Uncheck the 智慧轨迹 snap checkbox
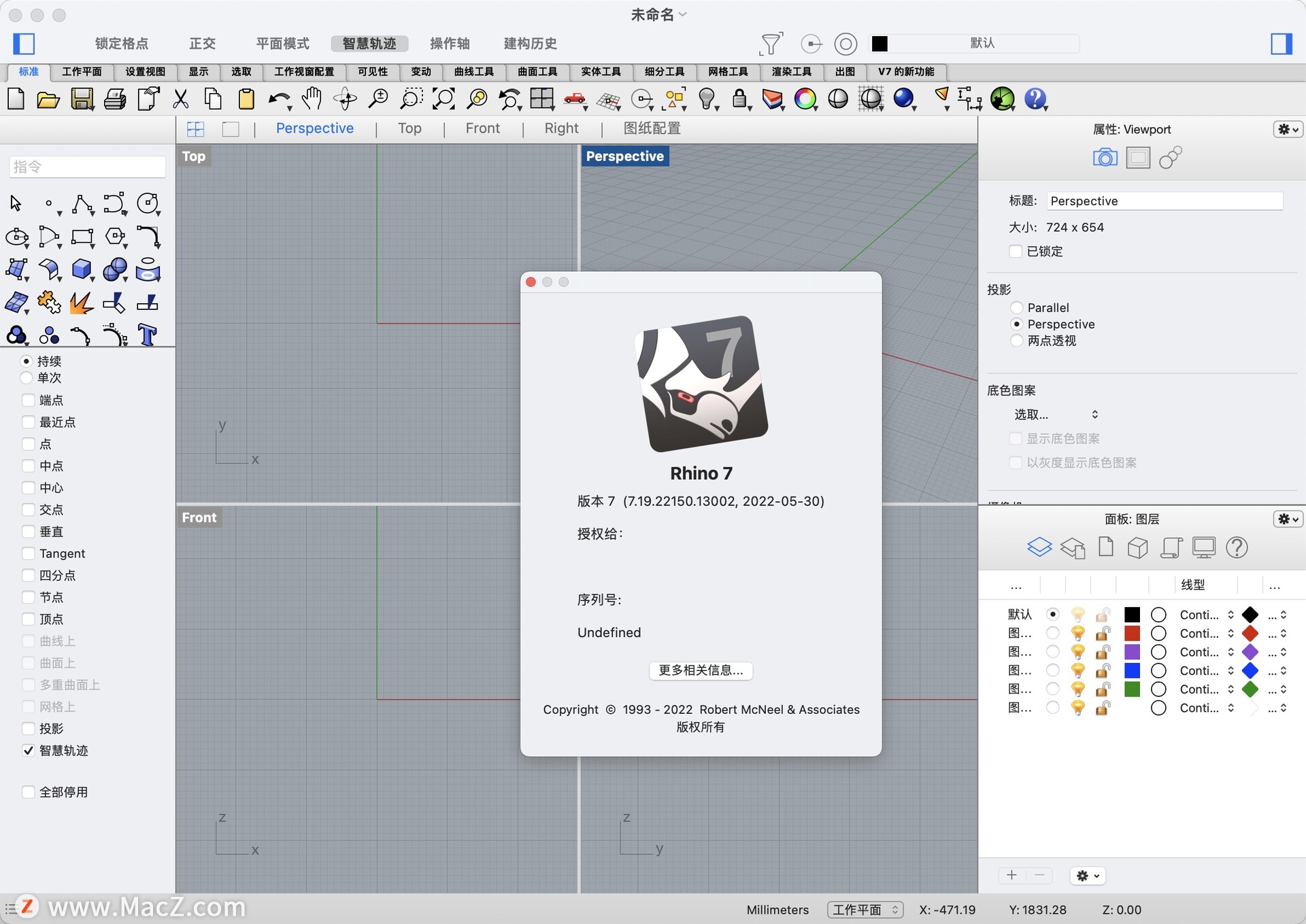The height and width of the screenshot is (924, 1306). [x=29, y=751]
